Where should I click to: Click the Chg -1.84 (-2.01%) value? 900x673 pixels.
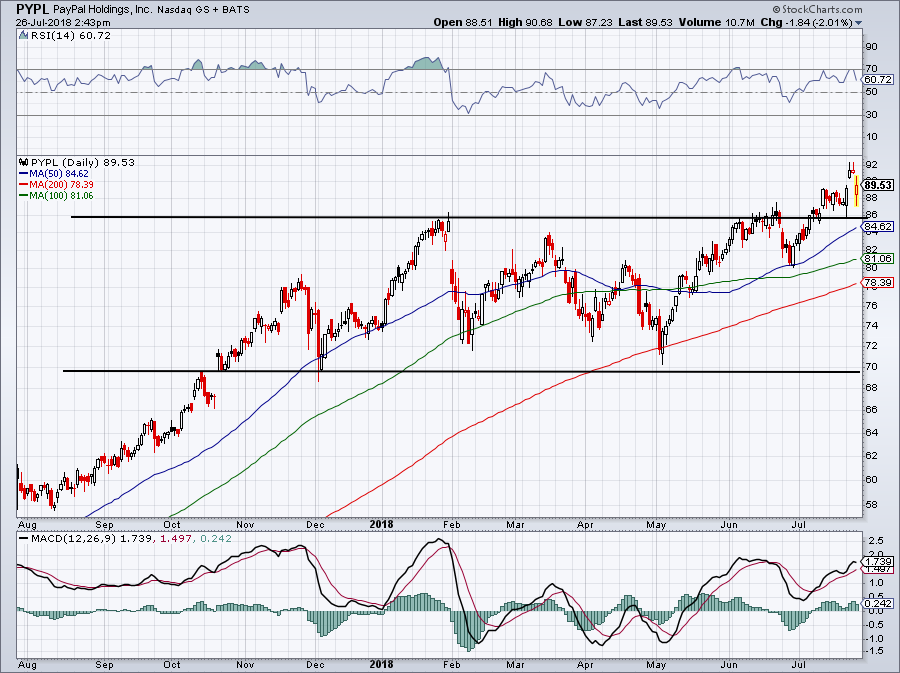click(807, 22)
